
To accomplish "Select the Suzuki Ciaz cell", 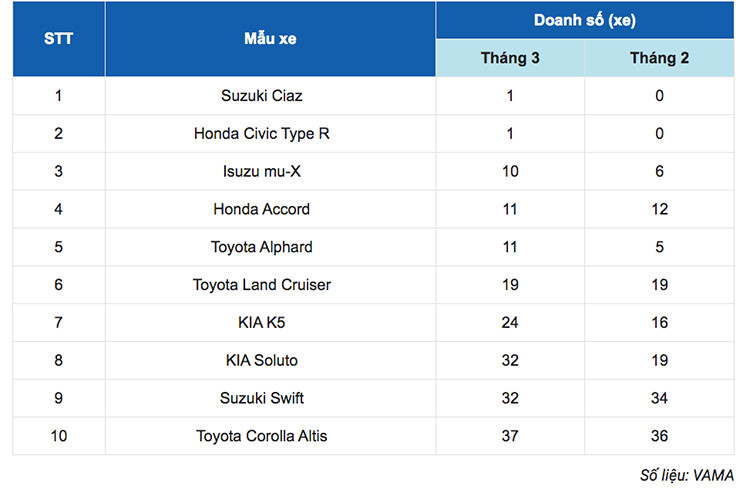I will tap(262, 96).
